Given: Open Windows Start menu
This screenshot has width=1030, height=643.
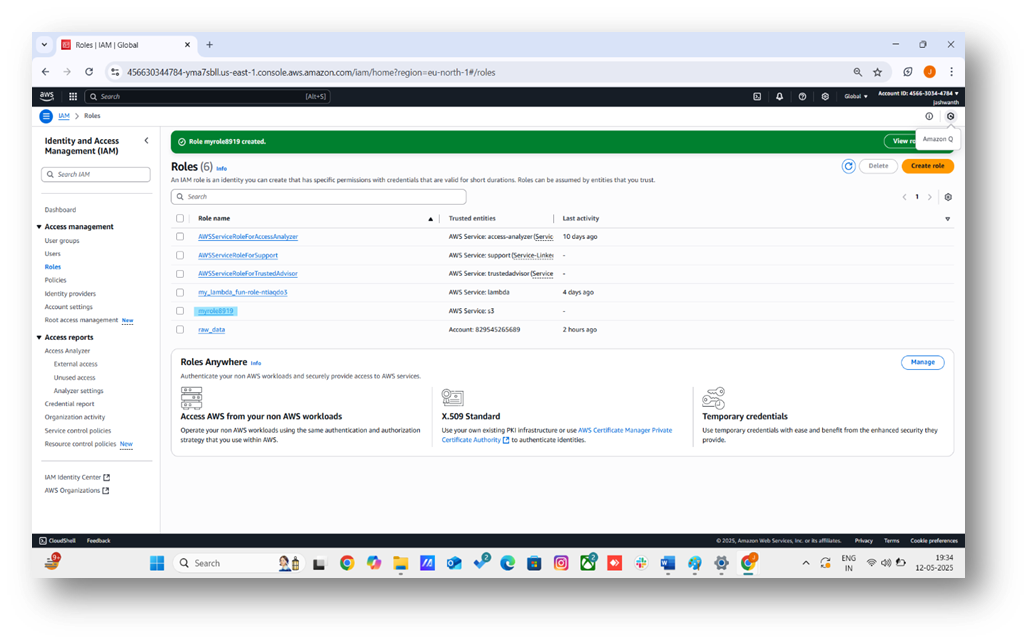Looking at the screenshot, I should point(157,564).
